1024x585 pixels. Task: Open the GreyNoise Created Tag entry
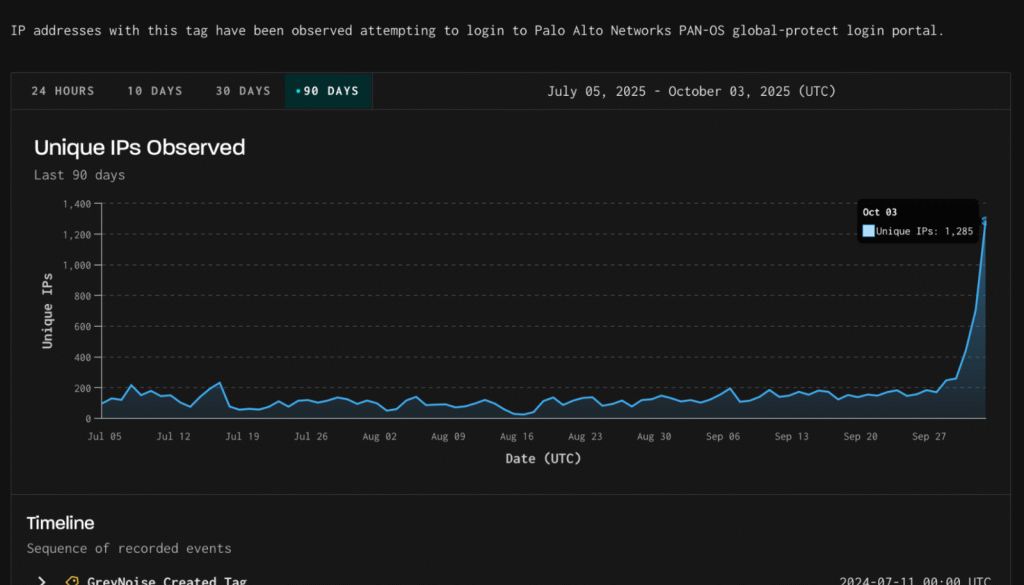click(166, 581)
